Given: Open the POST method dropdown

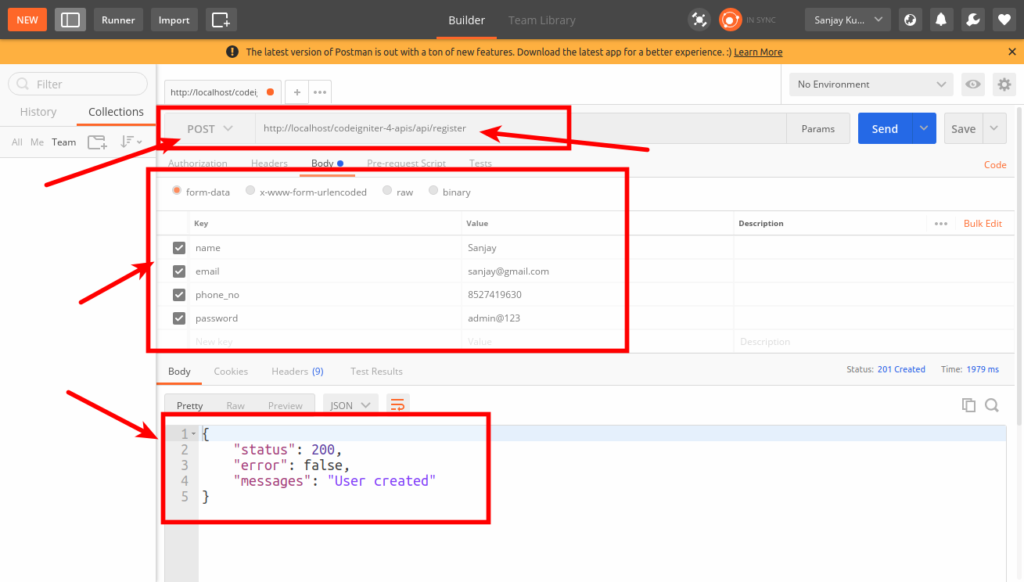Looking at the screenshot, I should pos(210,129).
